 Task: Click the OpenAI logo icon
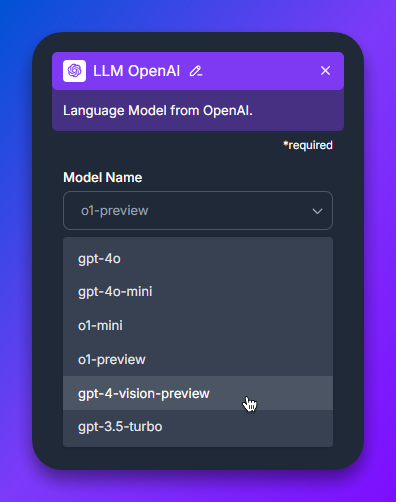(x=74, y=71)
